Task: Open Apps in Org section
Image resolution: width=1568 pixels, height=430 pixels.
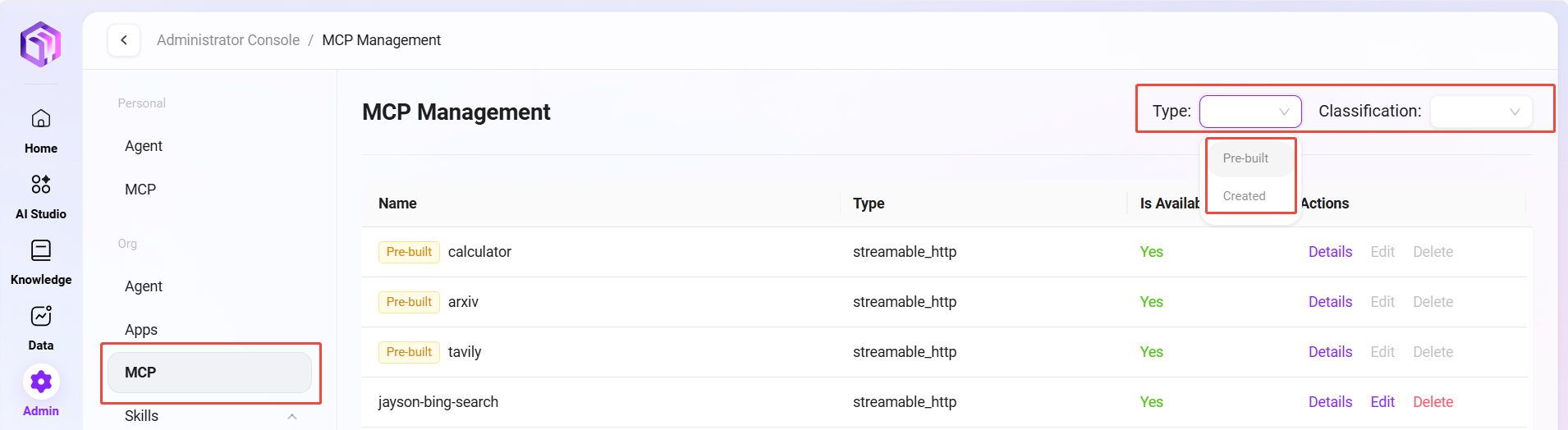Action: 141,330
